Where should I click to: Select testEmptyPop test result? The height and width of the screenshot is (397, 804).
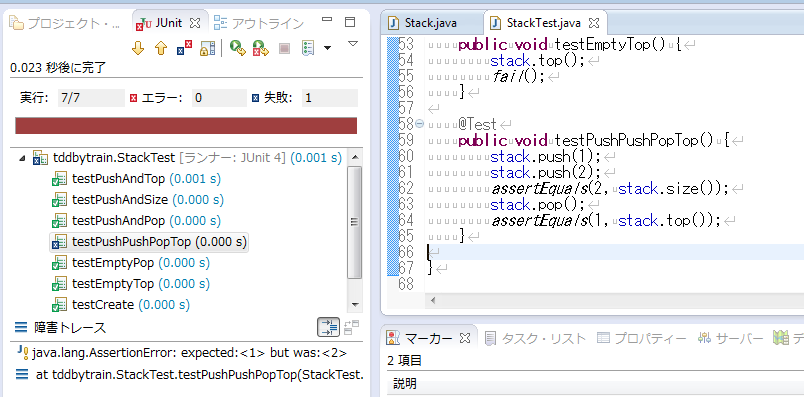point(131,263)
